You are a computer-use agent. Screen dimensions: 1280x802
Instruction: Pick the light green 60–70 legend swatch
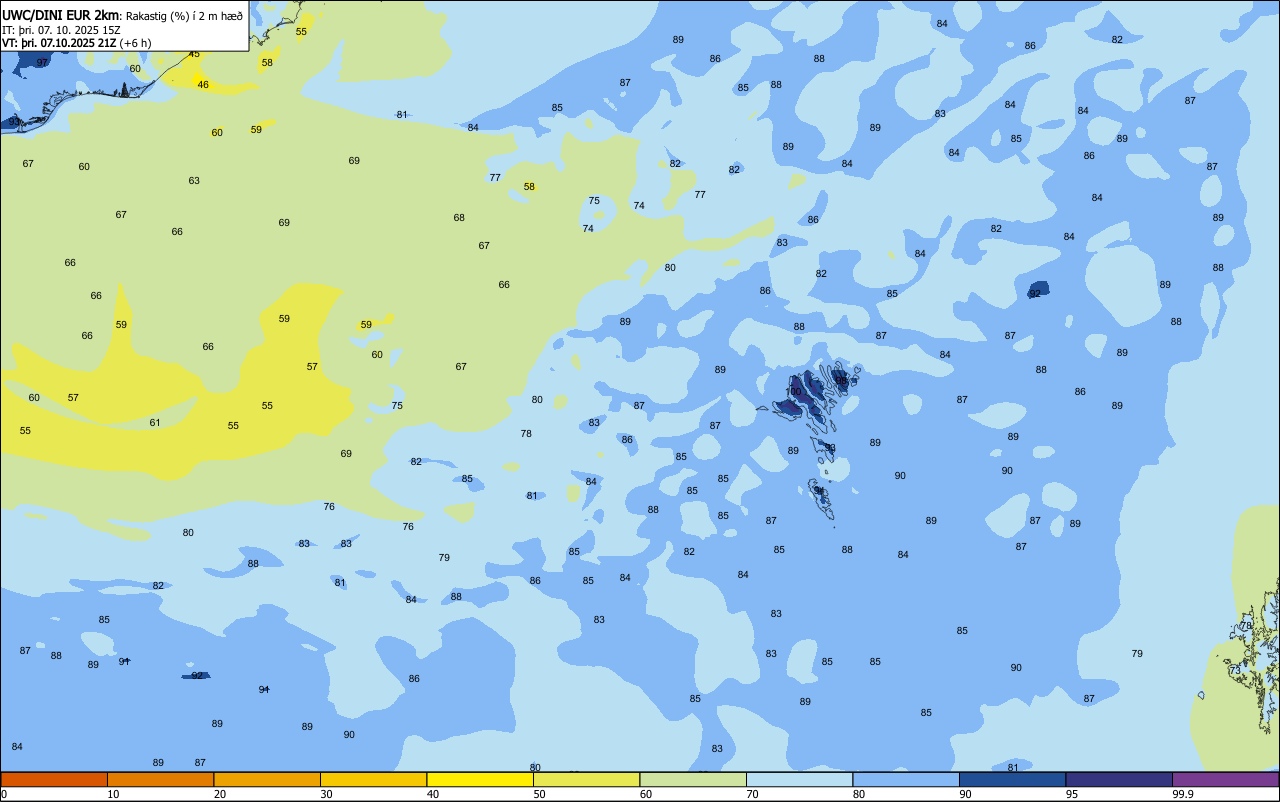pyautogui.click(x=693, y=779)
